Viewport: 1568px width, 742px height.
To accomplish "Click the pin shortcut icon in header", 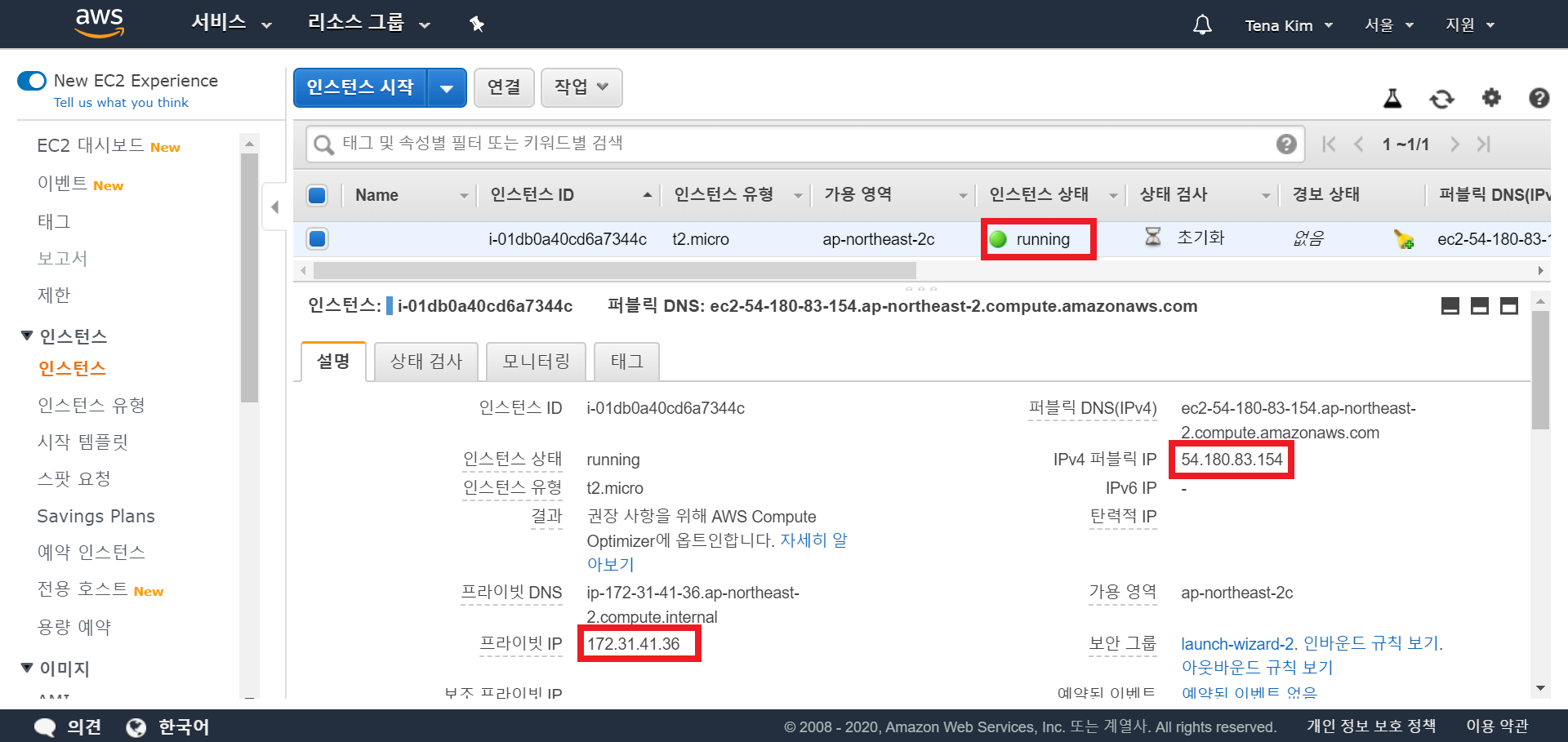I will (477, 24).
